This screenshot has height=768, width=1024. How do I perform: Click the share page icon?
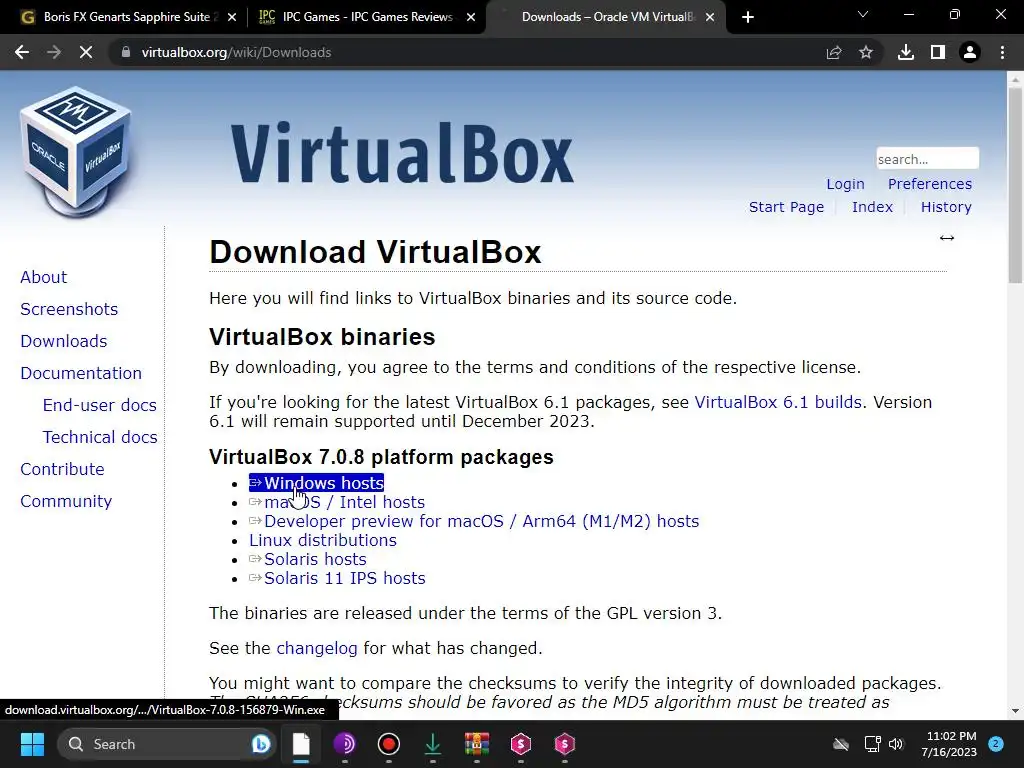pyautogui.click(x=834, y=52)
